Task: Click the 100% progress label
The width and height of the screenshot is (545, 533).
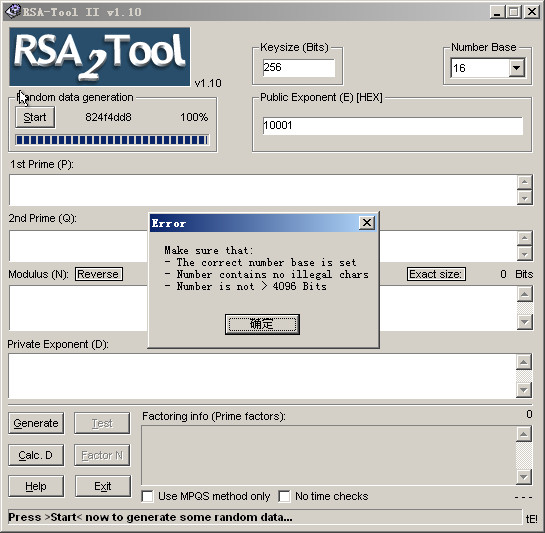Action: tap(194, 118)
